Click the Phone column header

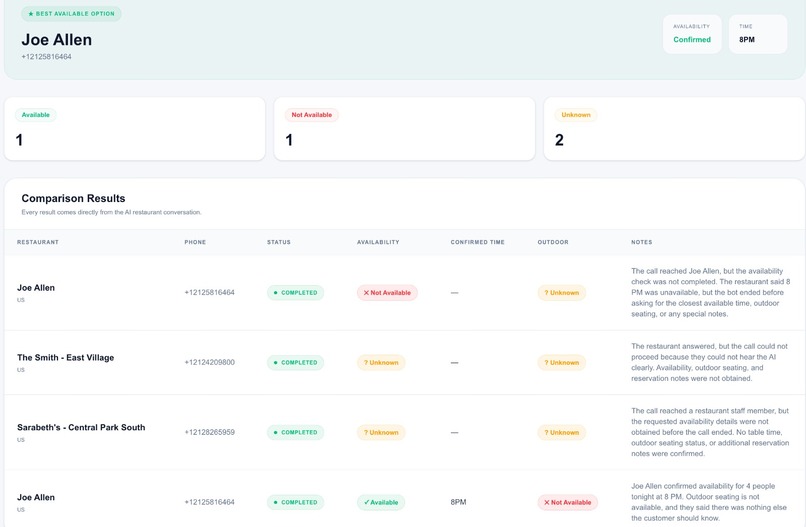click(195, 242)
